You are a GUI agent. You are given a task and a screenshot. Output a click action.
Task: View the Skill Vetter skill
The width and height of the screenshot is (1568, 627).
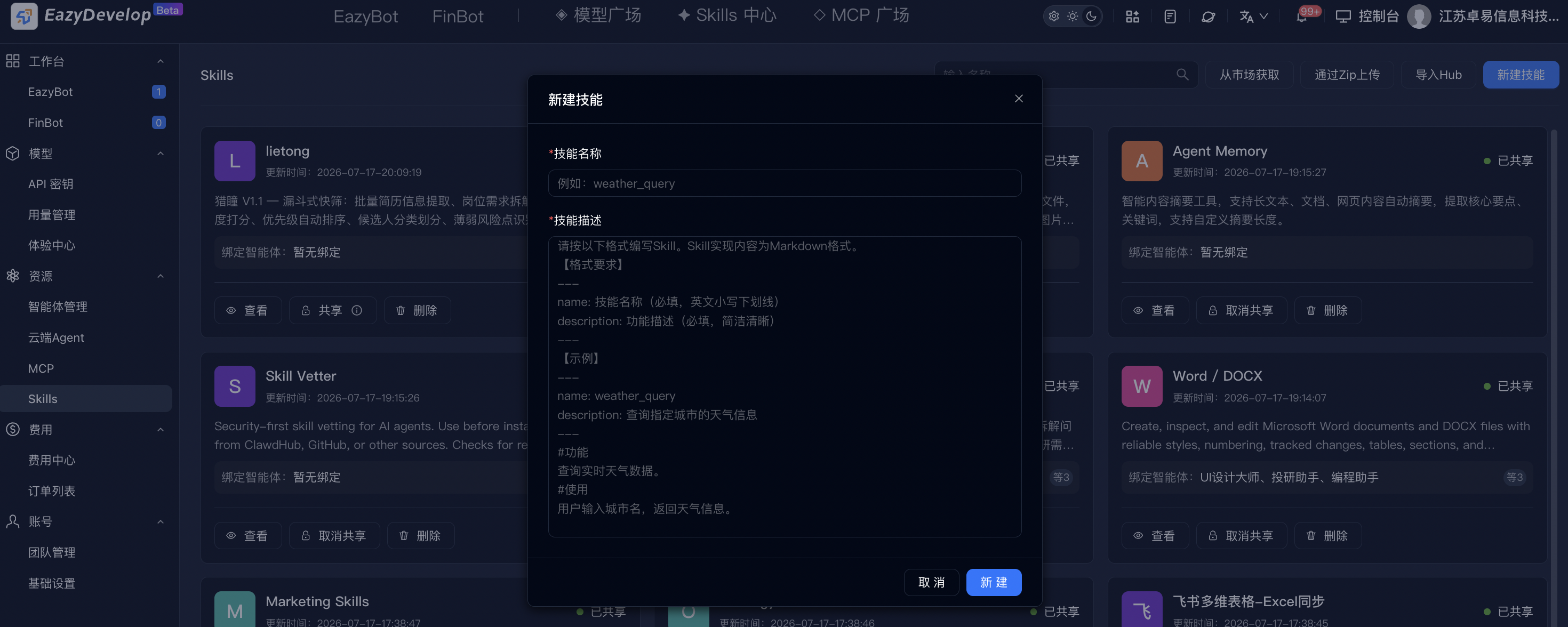click(248, 536)
